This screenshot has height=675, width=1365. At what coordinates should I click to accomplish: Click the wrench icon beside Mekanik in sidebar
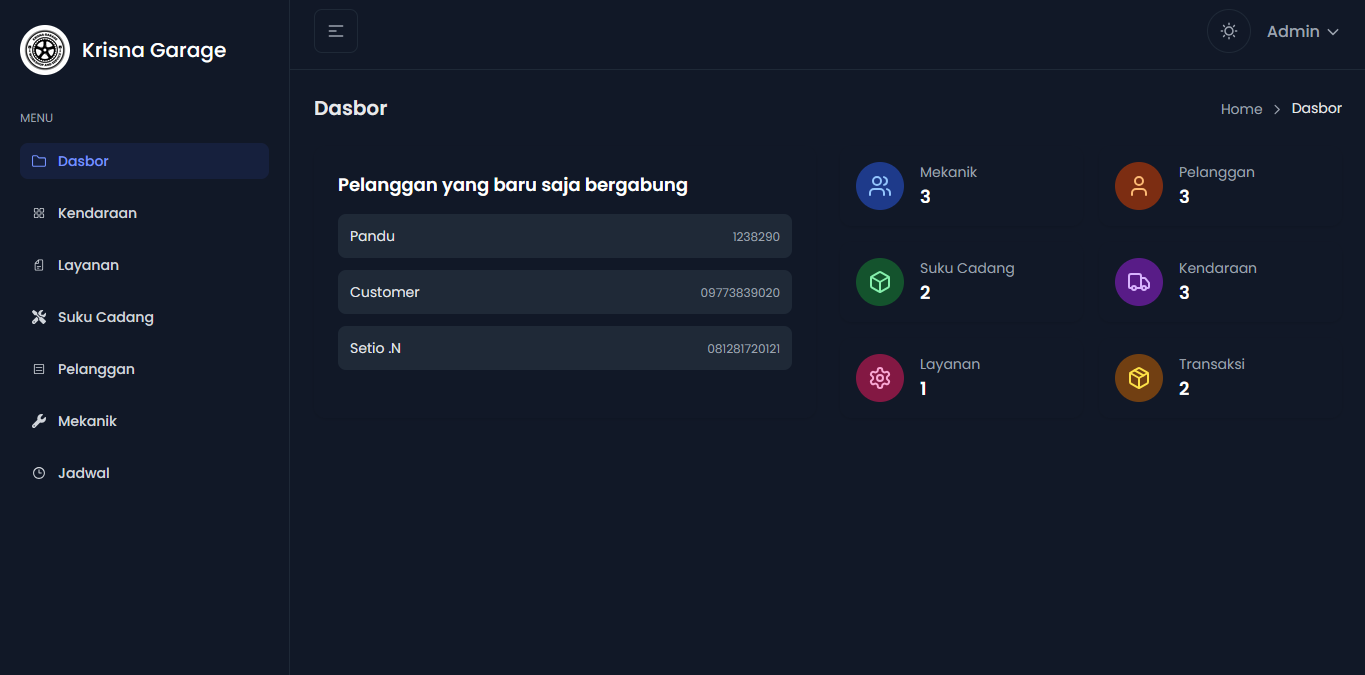click(39, 421)
